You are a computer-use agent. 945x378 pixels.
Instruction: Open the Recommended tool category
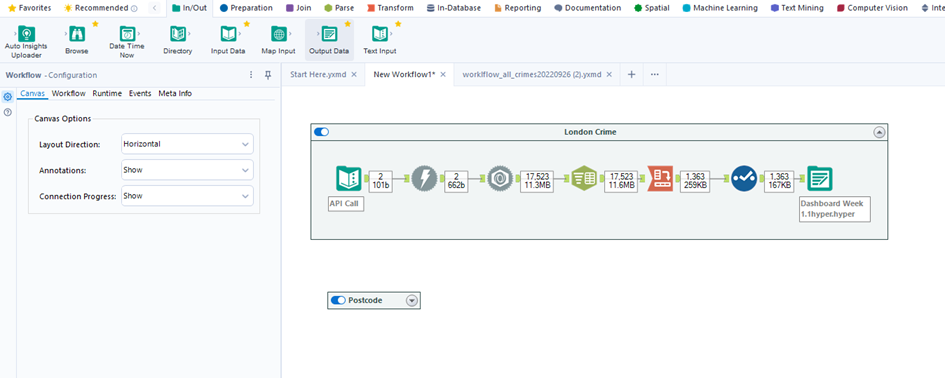point(101,8)
